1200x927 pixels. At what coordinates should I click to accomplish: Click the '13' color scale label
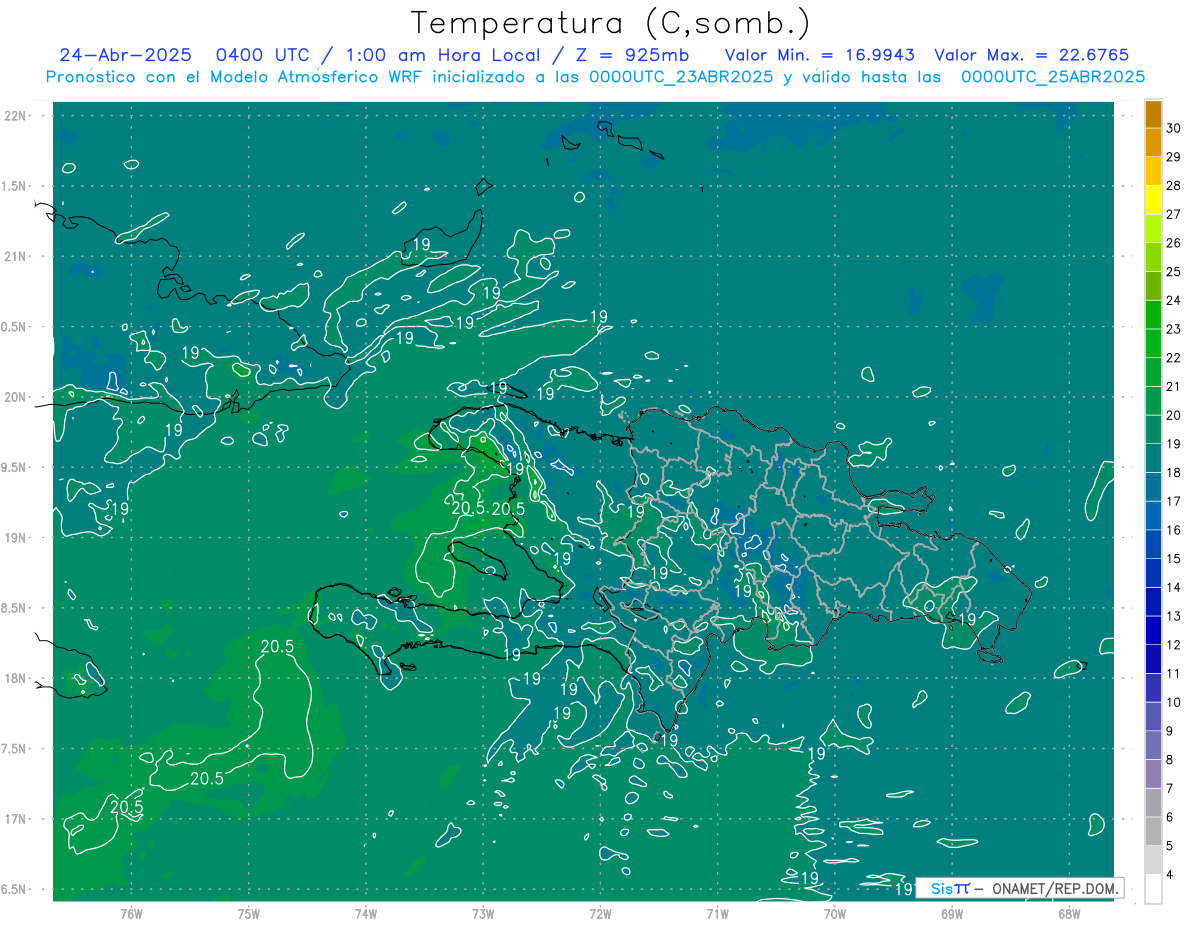(1173, 616)
